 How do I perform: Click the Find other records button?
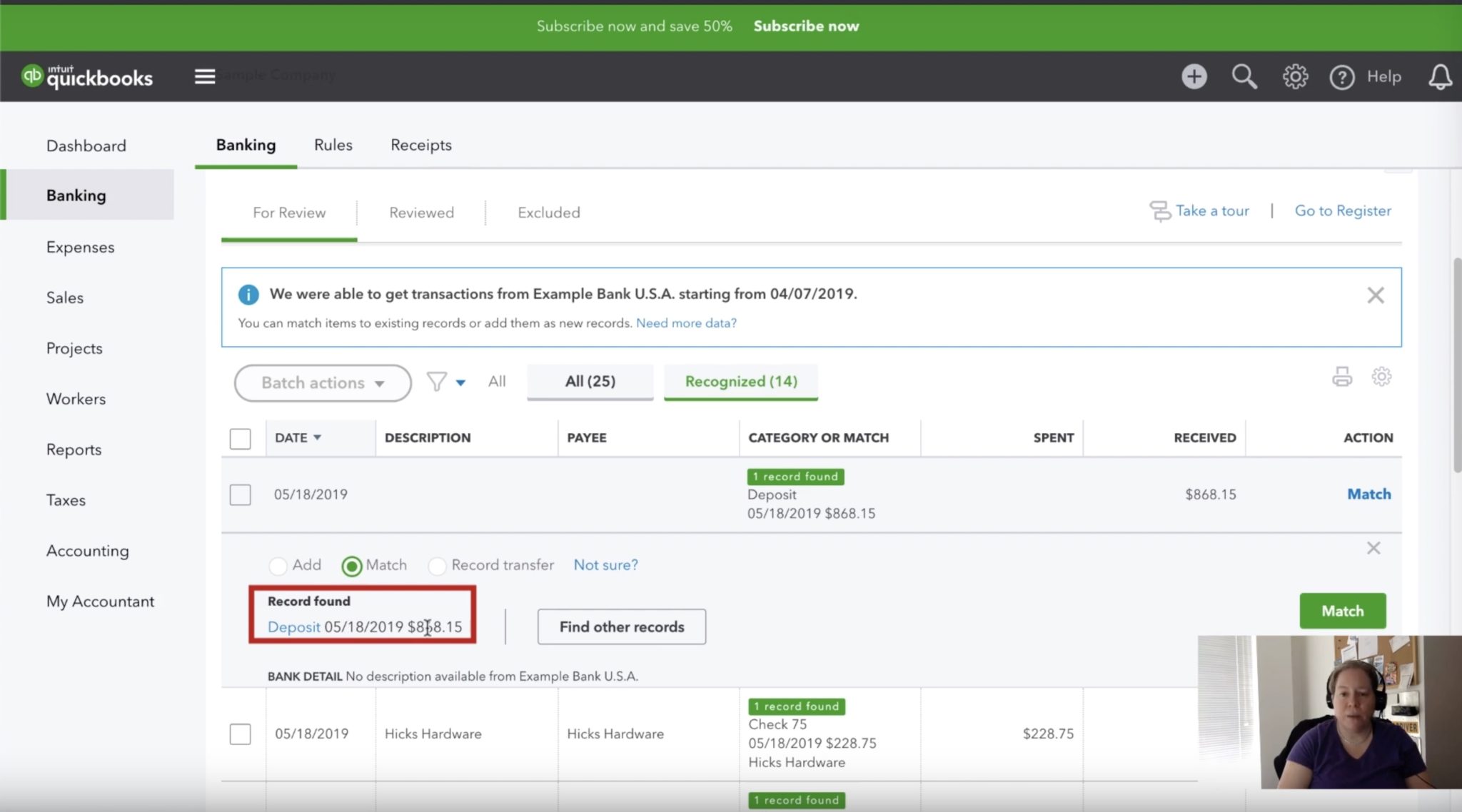click(622, 626)
